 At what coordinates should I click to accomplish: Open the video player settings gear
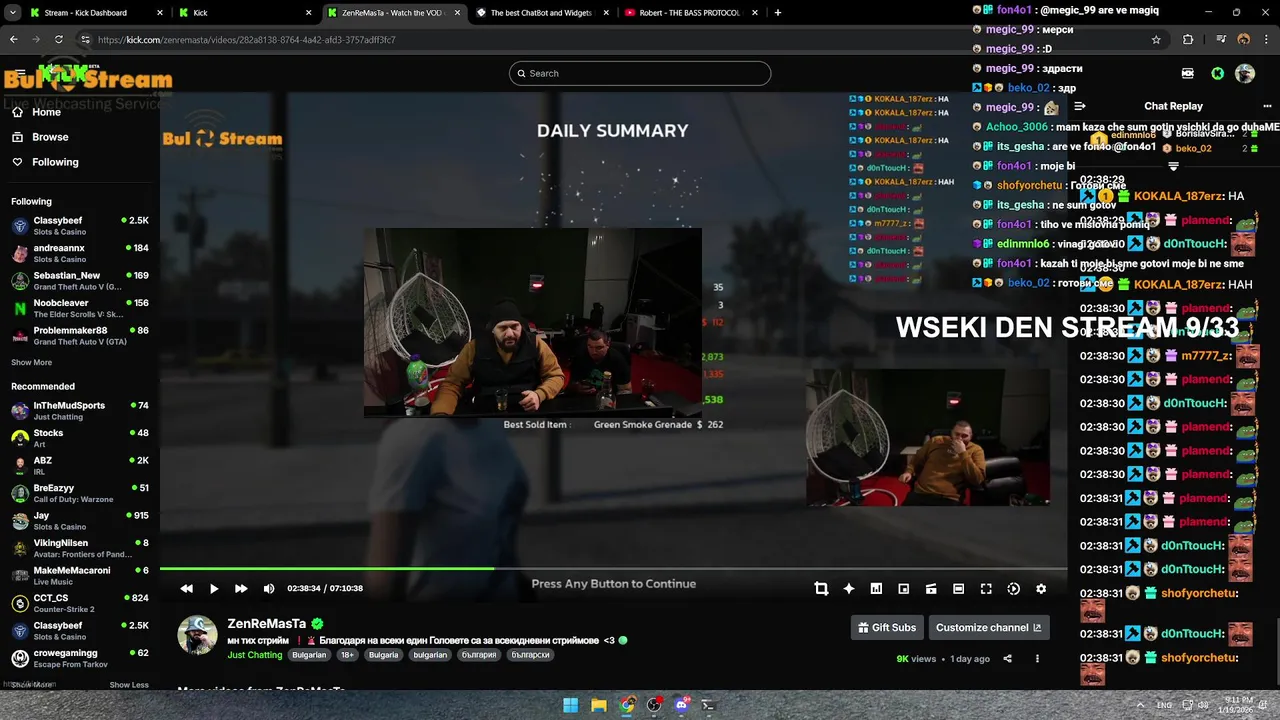click(1041, 589)
